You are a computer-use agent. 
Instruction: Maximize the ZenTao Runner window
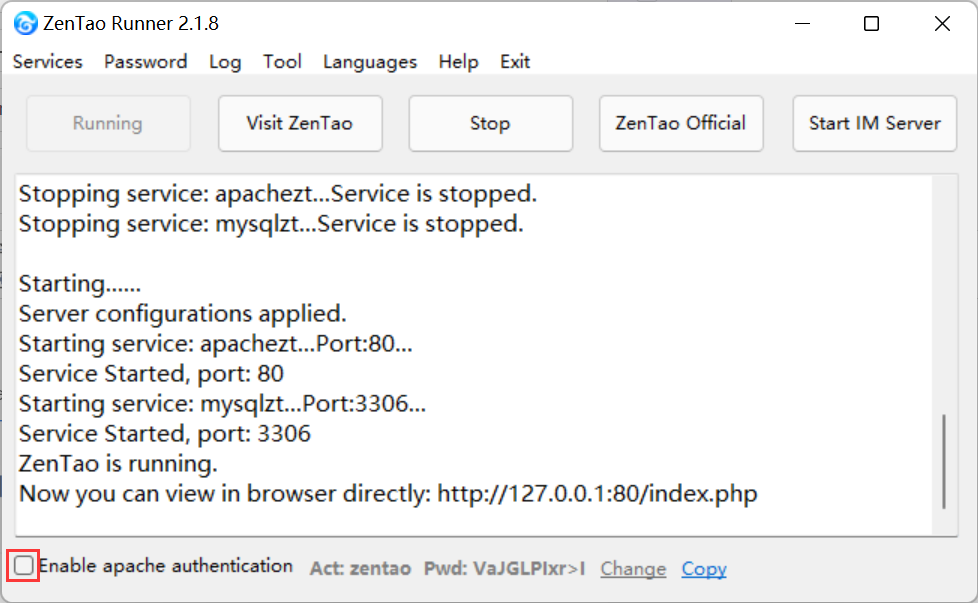(871, 24)
